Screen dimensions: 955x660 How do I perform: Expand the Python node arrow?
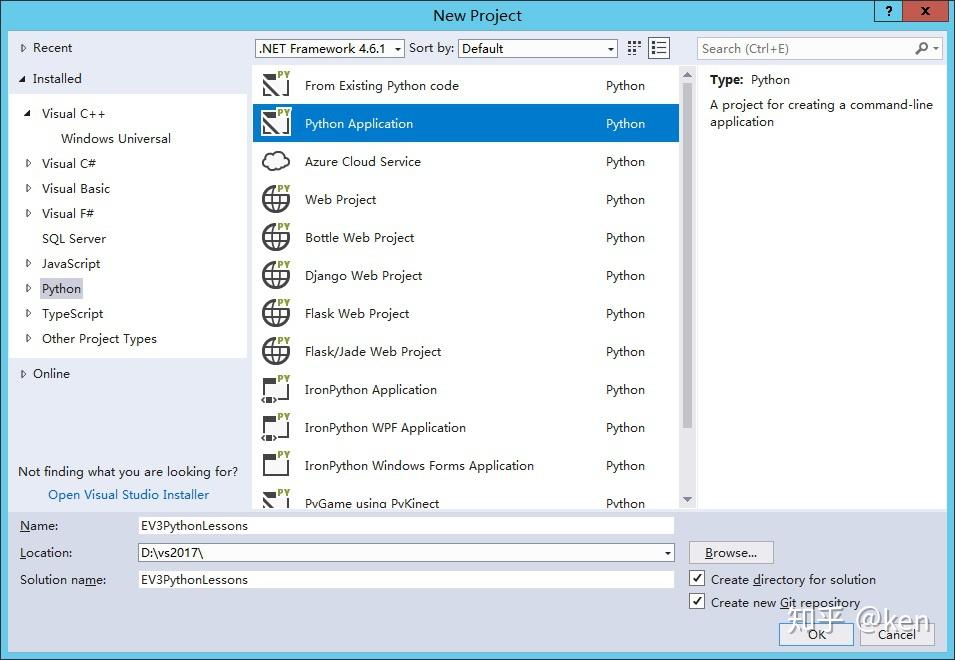click(x=28, y=288)
